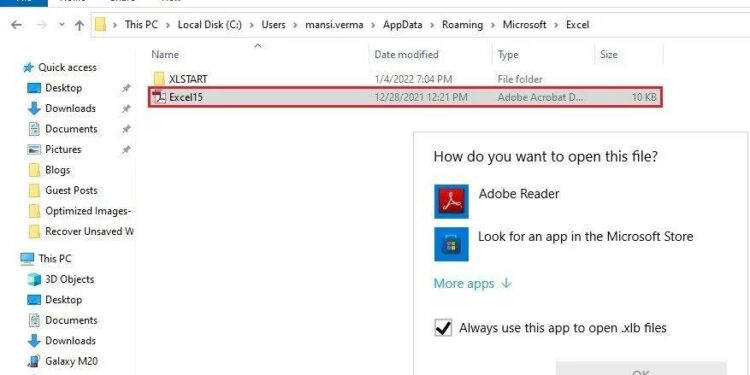Click the folder icon in address bar
Screen dimensions: 750x375
(100, 24)
